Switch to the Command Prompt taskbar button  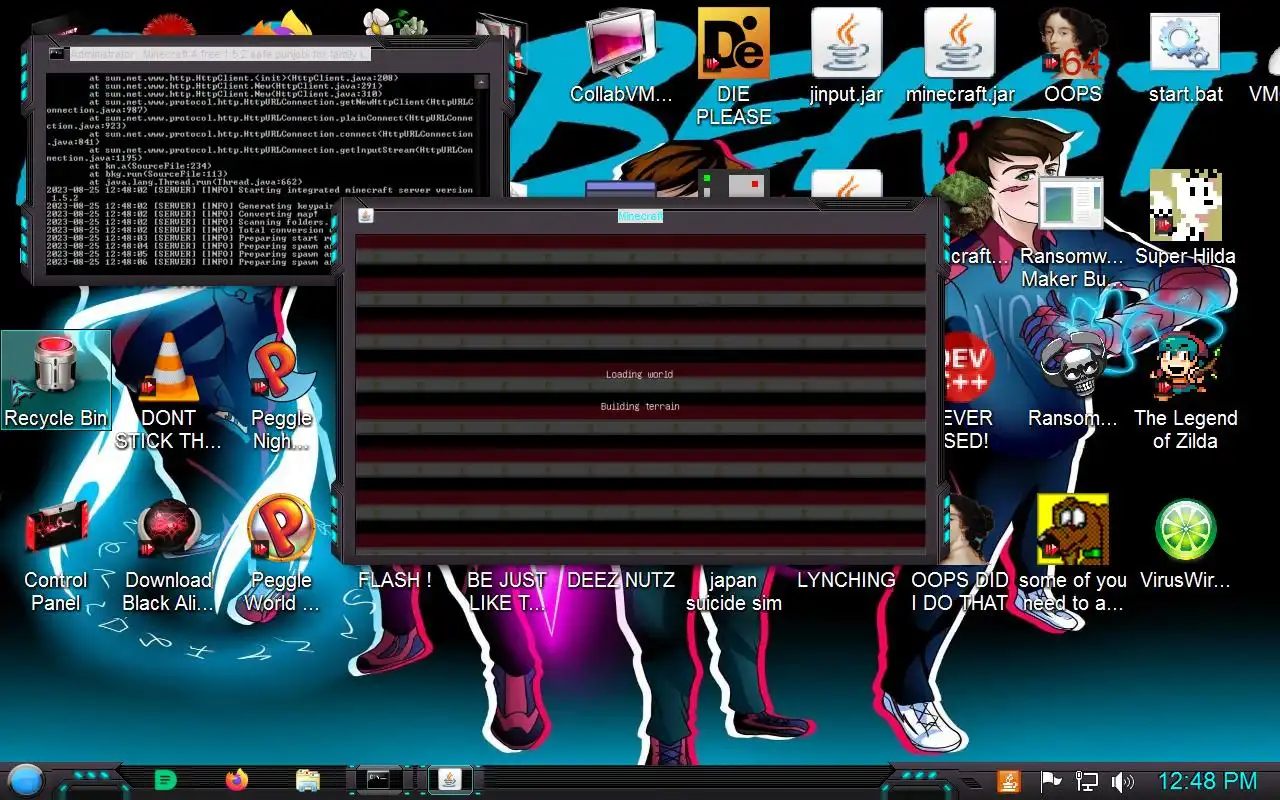[379, 780]
